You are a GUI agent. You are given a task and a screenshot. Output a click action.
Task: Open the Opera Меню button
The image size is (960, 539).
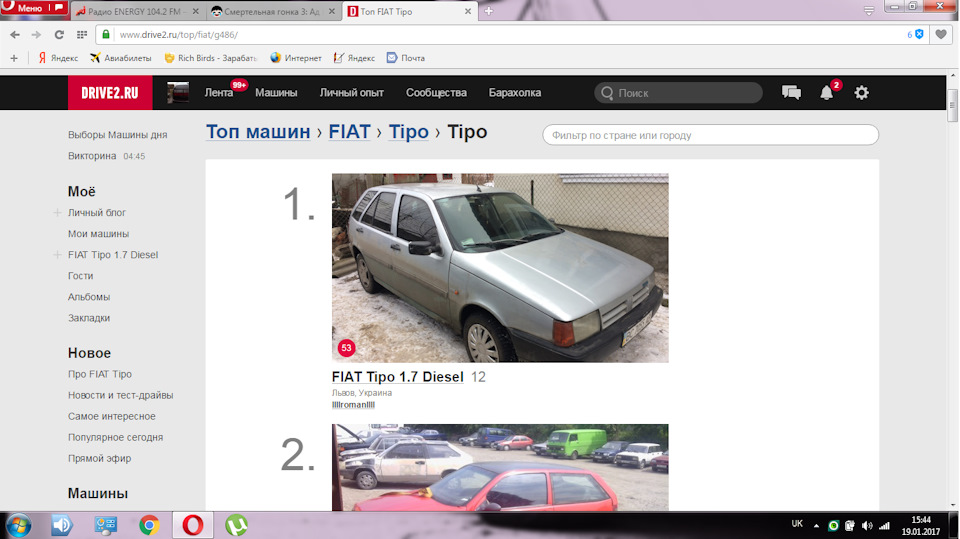34,8
